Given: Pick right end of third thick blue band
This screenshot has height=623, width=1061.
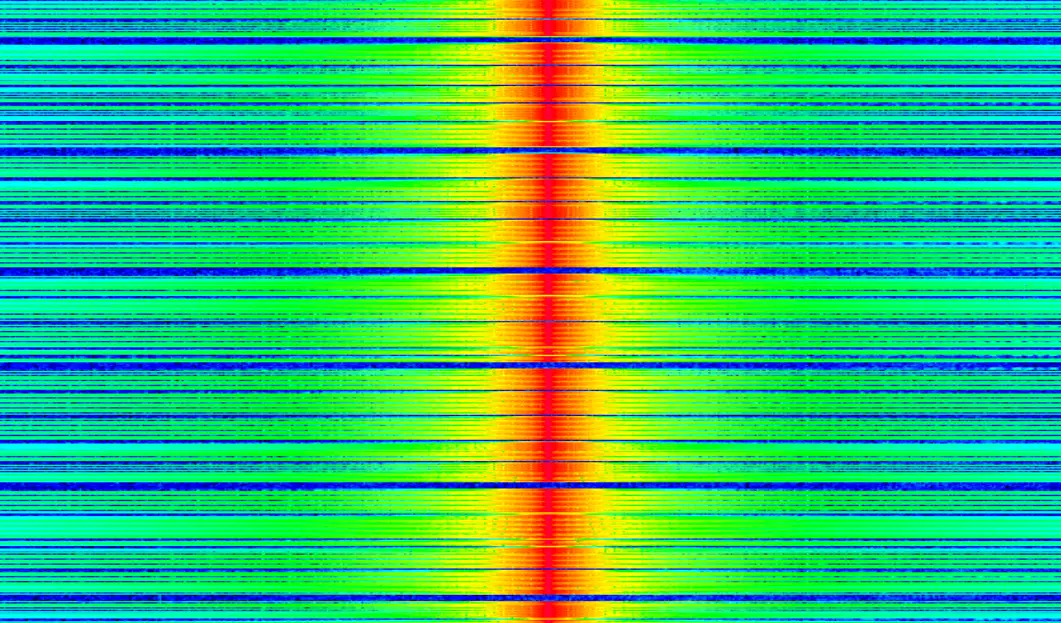Looking at the screenshot, I should (1055, 271).
